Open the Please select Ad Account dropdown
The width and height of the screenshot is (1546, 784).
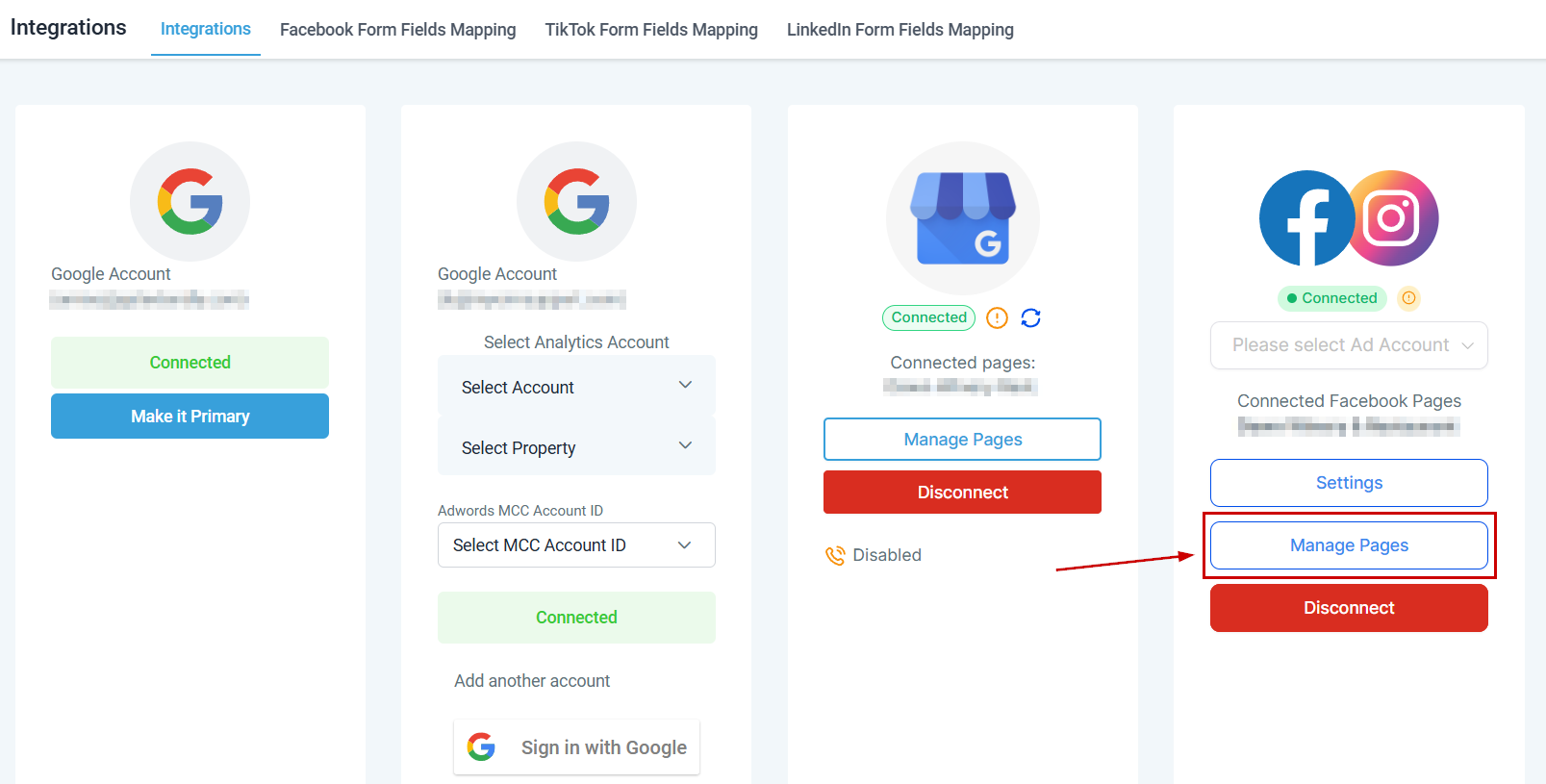(1349, 345)
